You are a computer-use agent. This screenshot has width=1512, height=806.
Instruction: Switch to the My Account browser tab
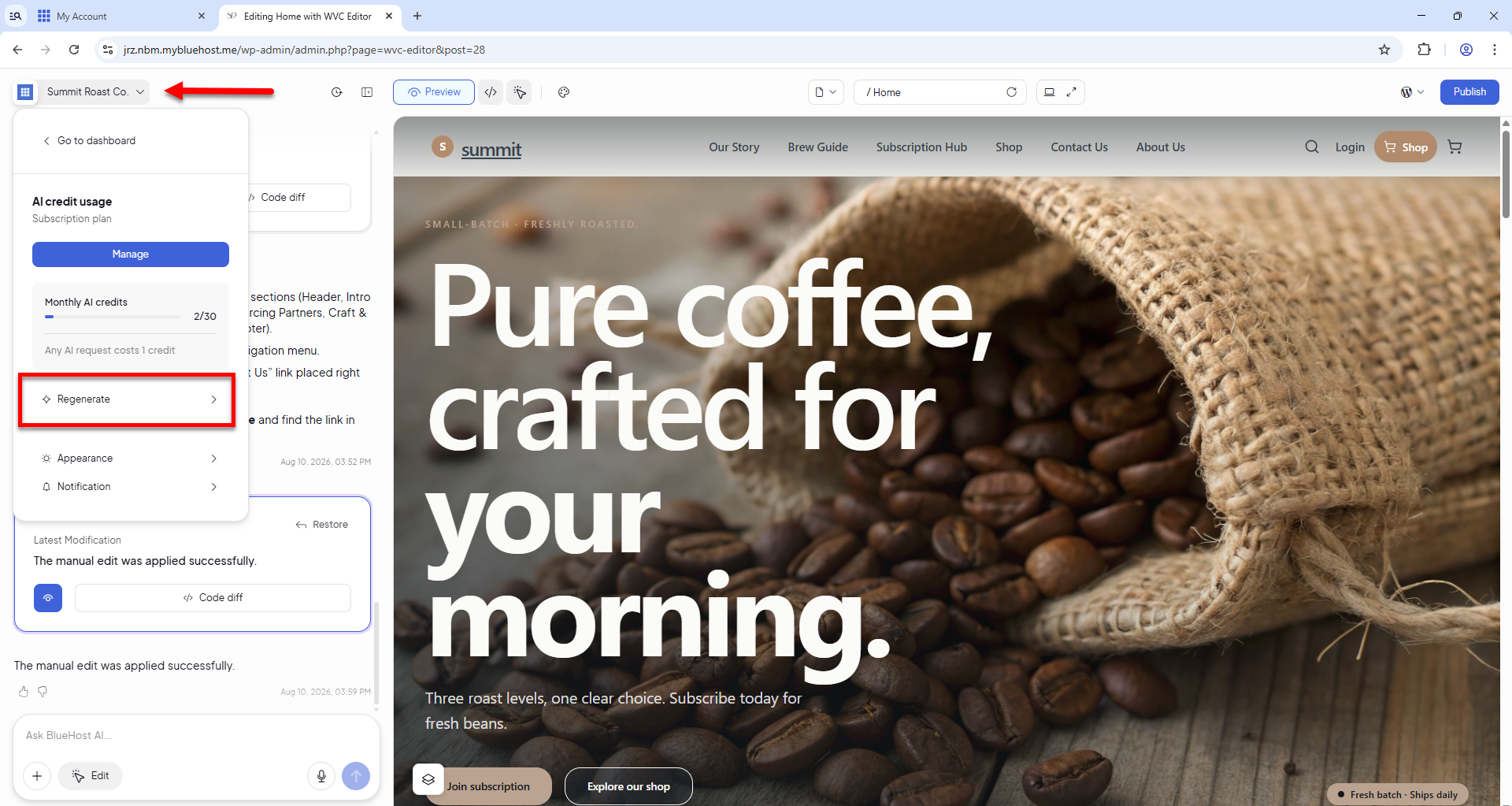pyautogui.click(x=122, y=16)
